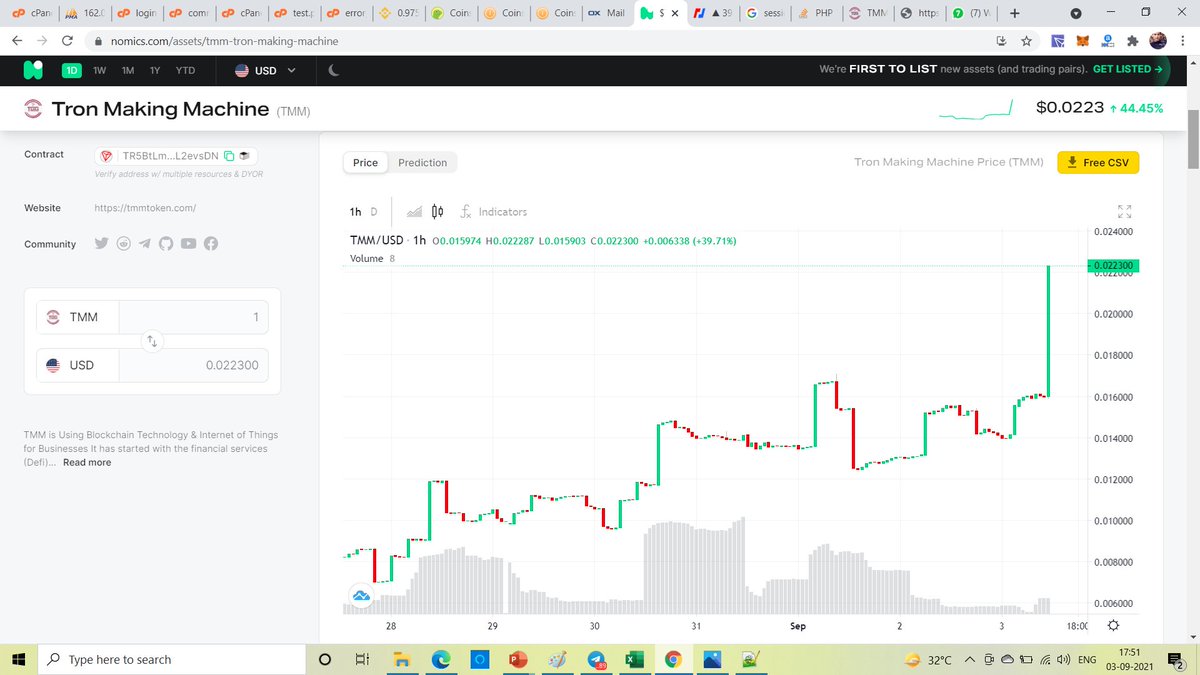Bookmark this page with star icon
This screenshot has width=1200, height=675.
point(1026,41)
